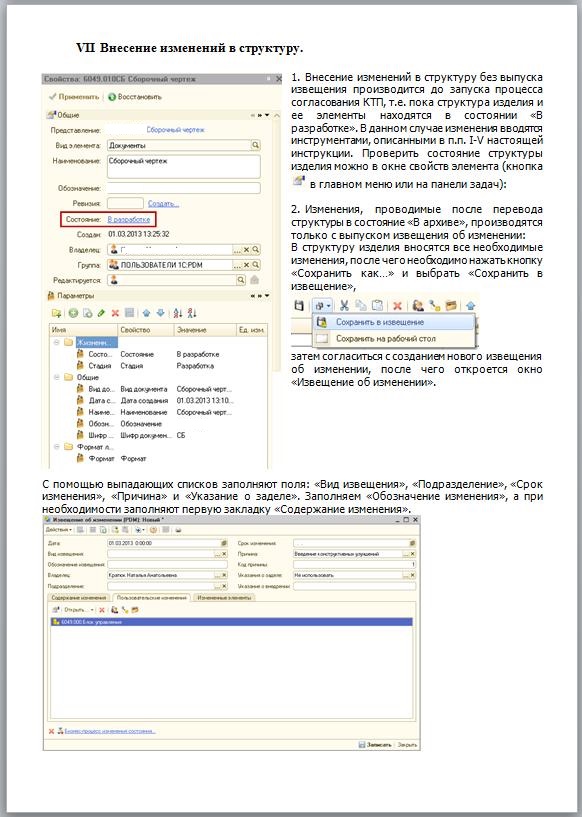Open Группа field search magnifier
The image size is (582, 817).
[x=255, y=265]
